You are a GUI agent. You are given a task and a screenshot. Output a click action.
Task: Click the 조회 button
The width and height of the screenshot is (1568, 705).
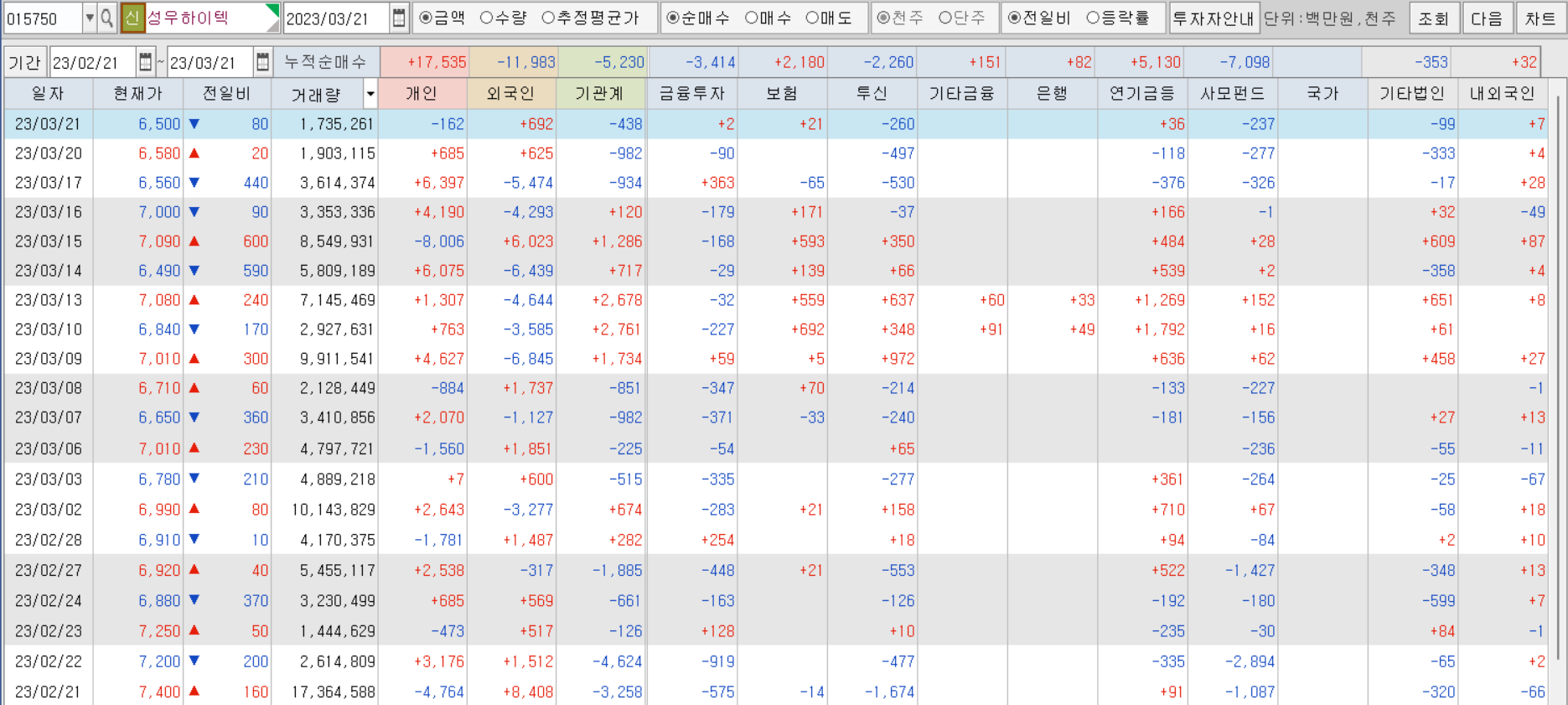pyautogui.click(x=1434, y=18)
